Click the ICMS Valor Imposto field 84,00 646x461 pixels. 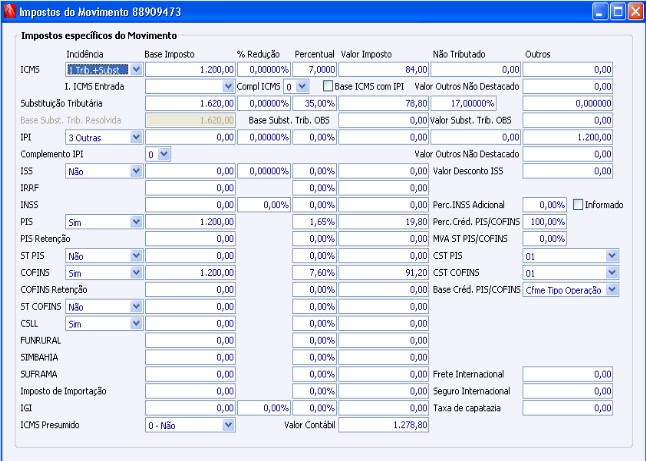(384, 70)
